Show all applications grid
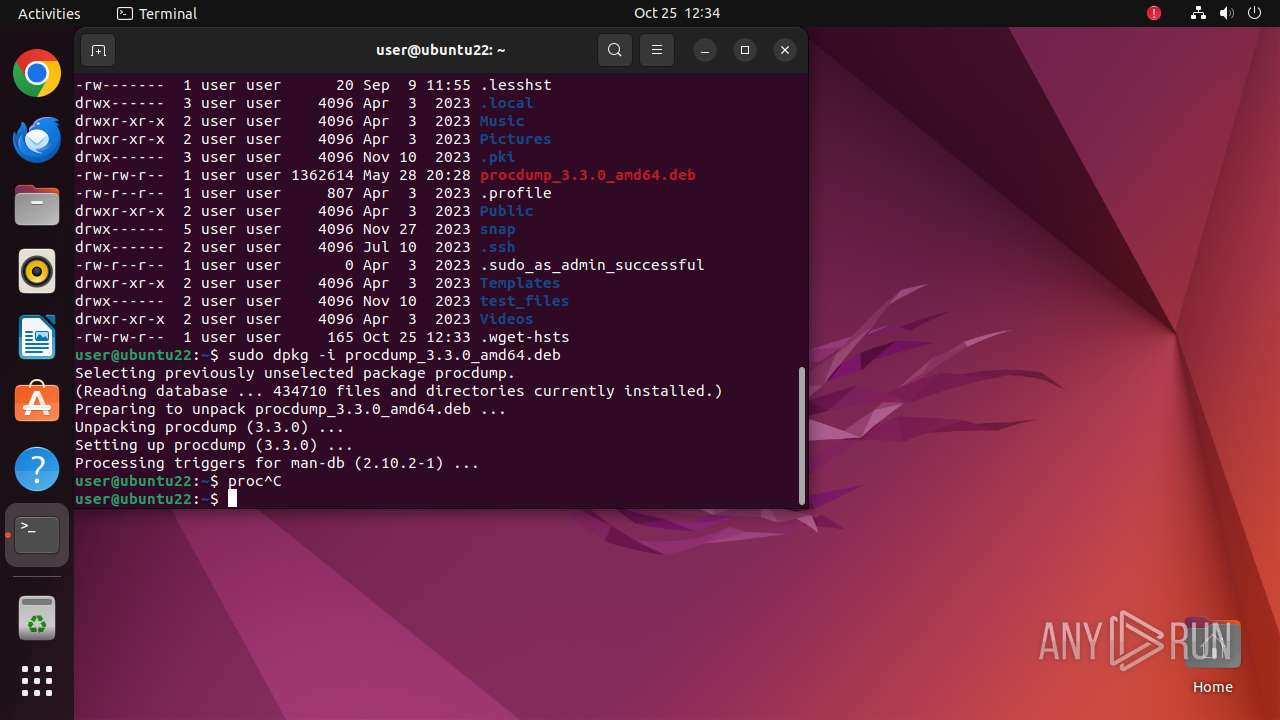The height and width of the screenshot is (720, 1280). [37, 681]
